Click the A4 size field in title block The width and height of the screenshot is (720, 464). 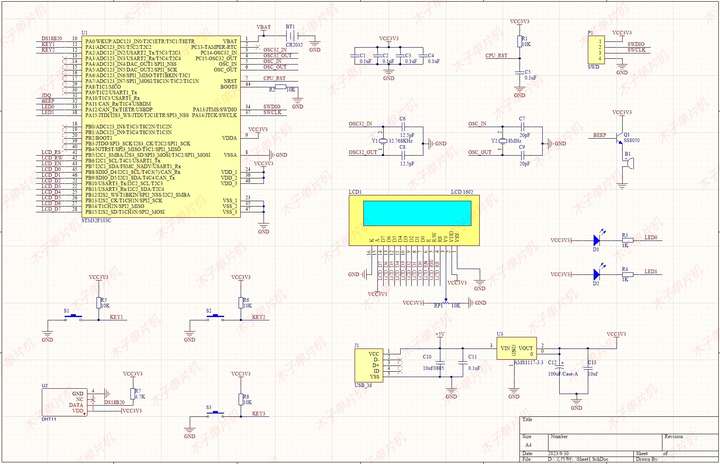[528, 445]
